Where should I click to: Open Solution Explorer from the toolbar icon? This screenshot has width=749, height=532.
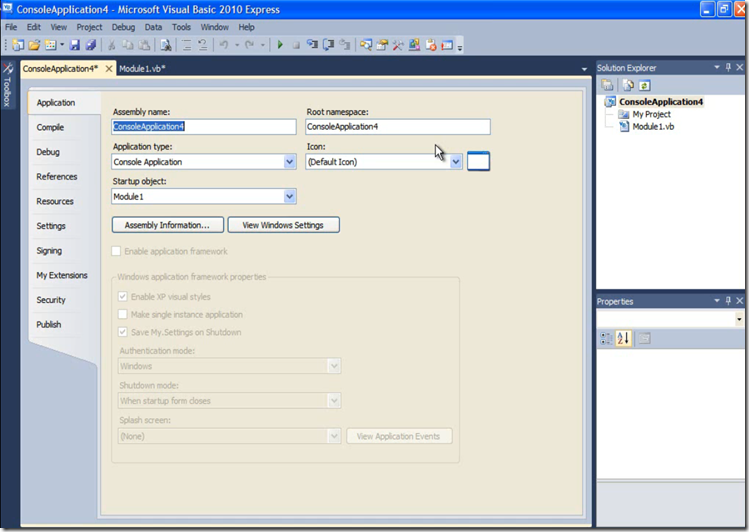pos(366,45)
